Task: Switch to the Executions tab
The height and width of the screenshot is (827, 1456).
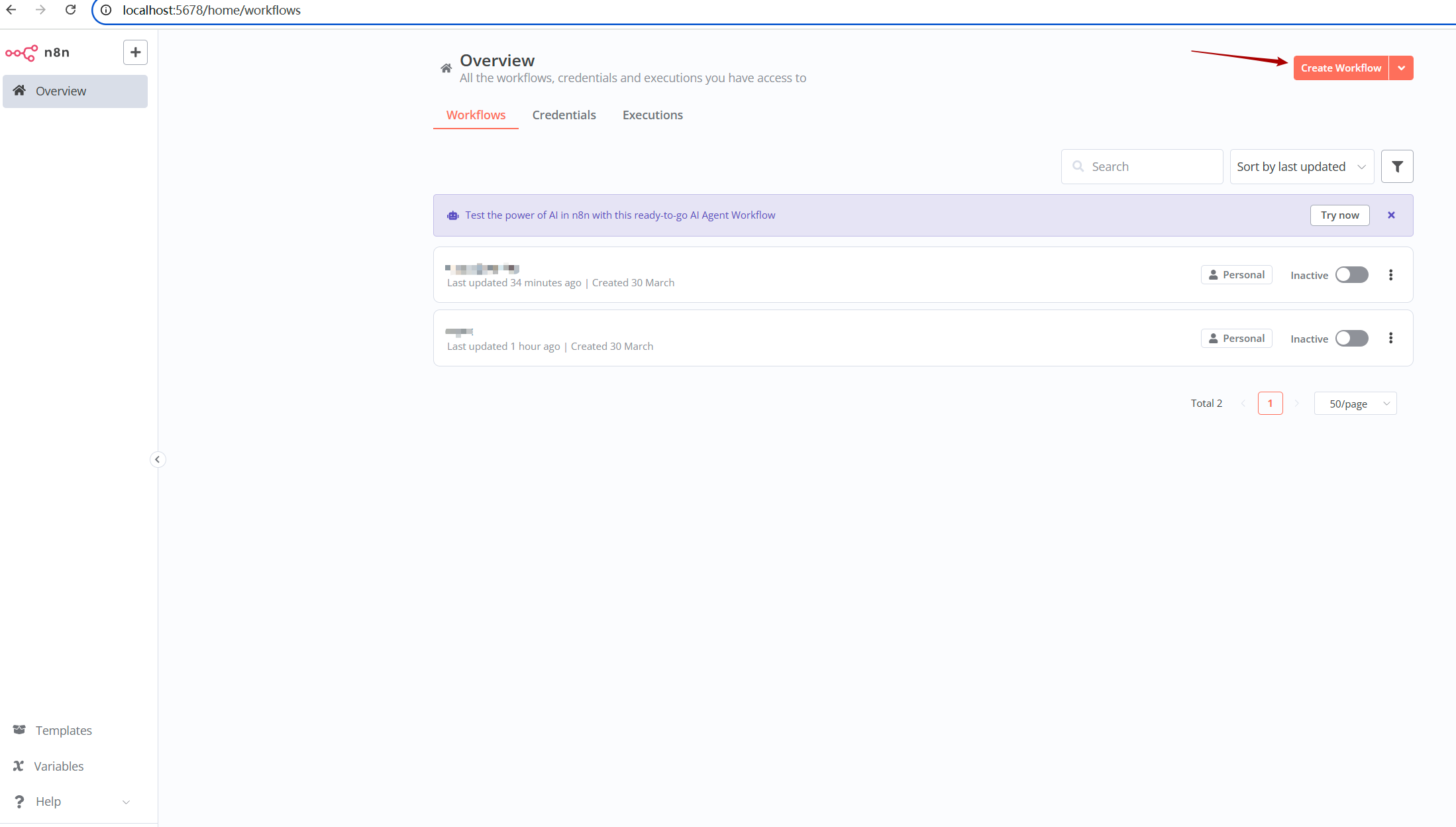Action: [652, 115]
